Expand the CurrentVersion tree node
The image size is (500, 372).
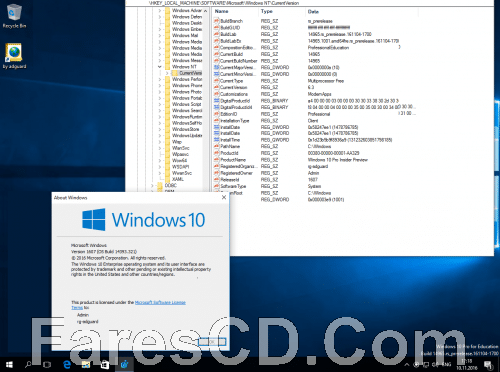pyautogui.click(x=167, y=73)
